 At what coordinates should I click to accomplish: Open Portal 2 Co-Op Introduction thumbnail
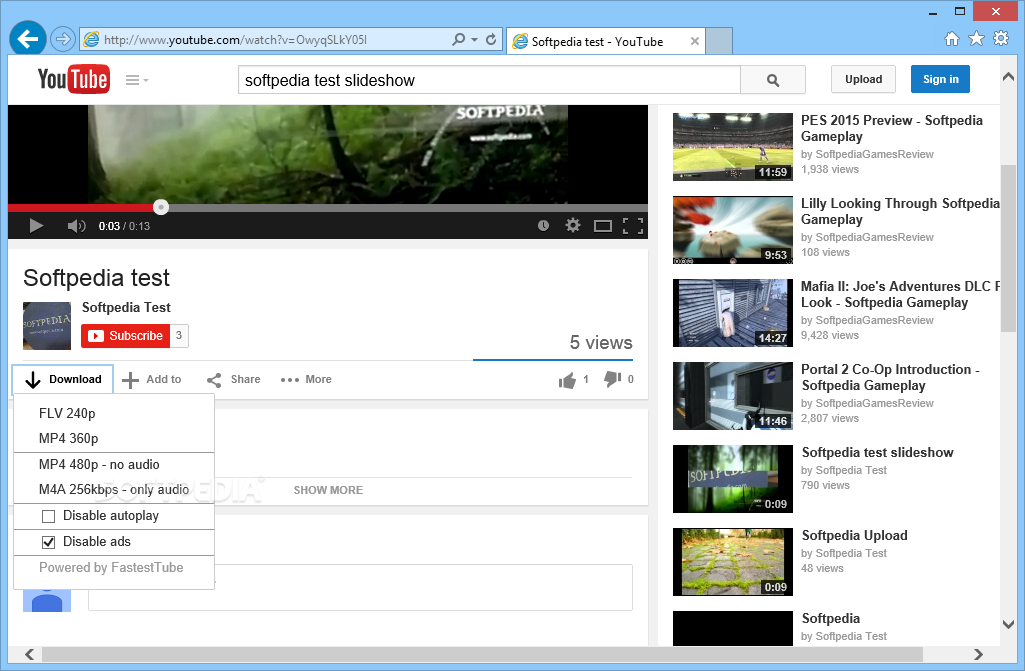pos(733,396)
